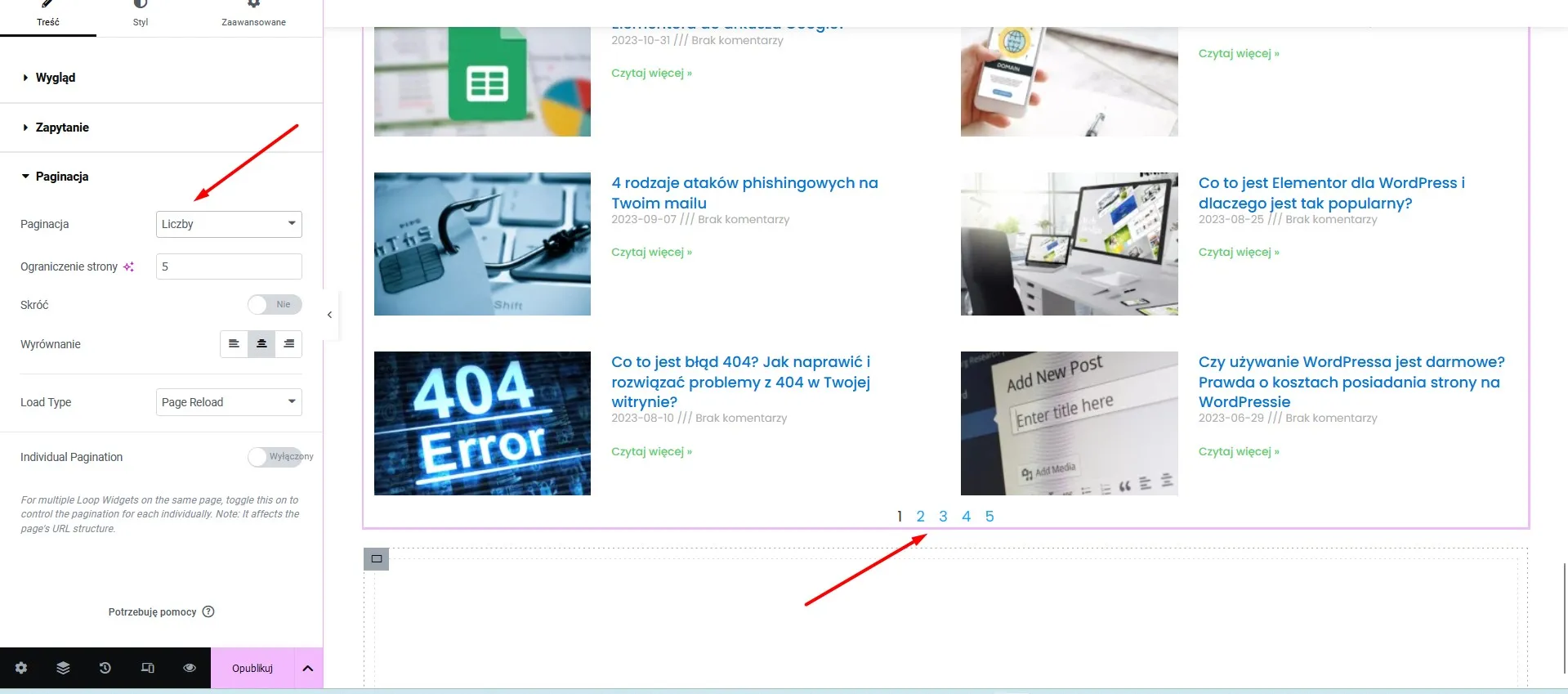
Task: Open the 404 Error post thumbnail
Action: coord(482,423)
